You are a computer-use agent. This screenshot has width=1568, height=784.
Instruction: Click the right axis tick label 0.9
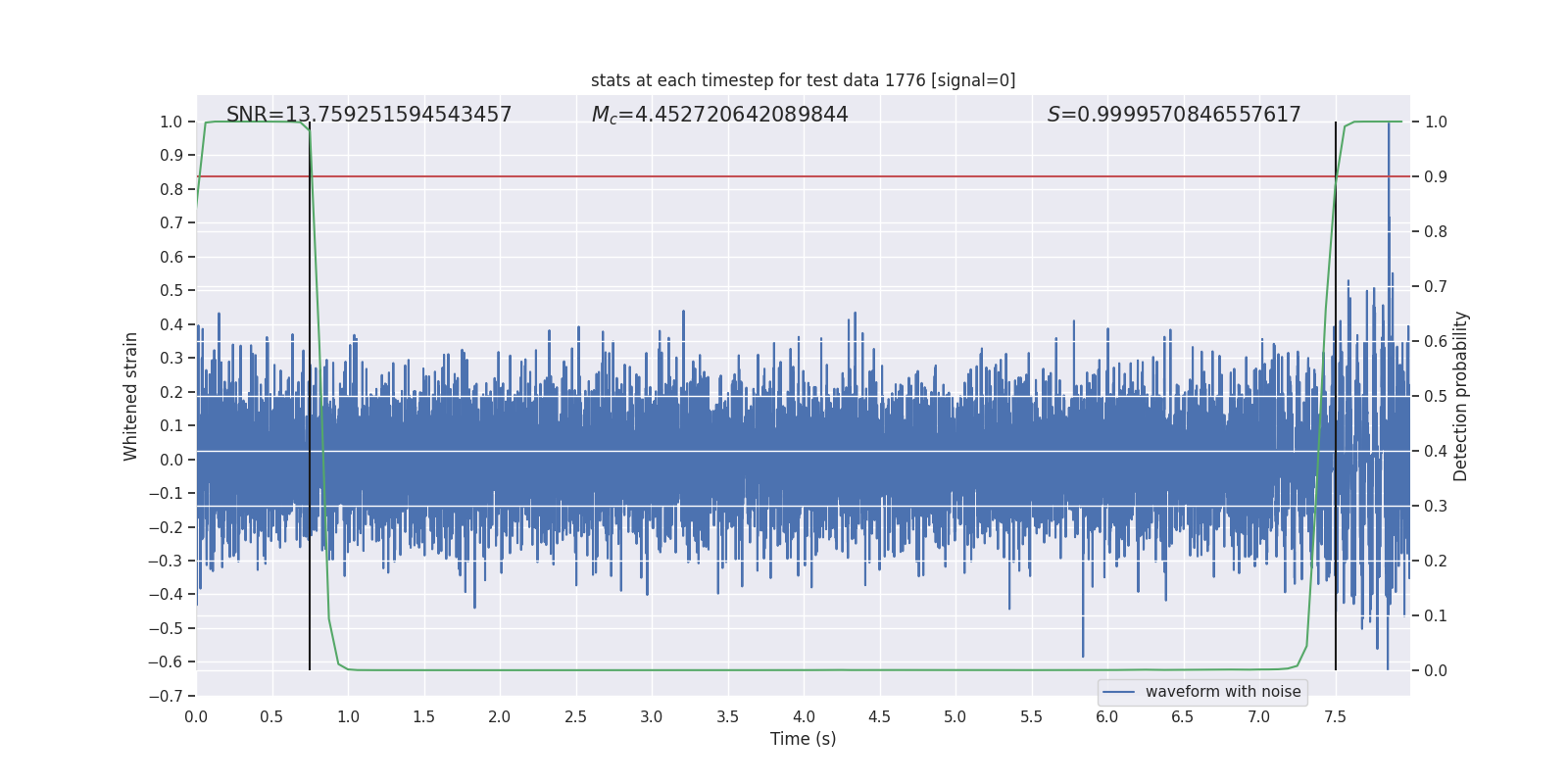click(x=1436, y=176)
